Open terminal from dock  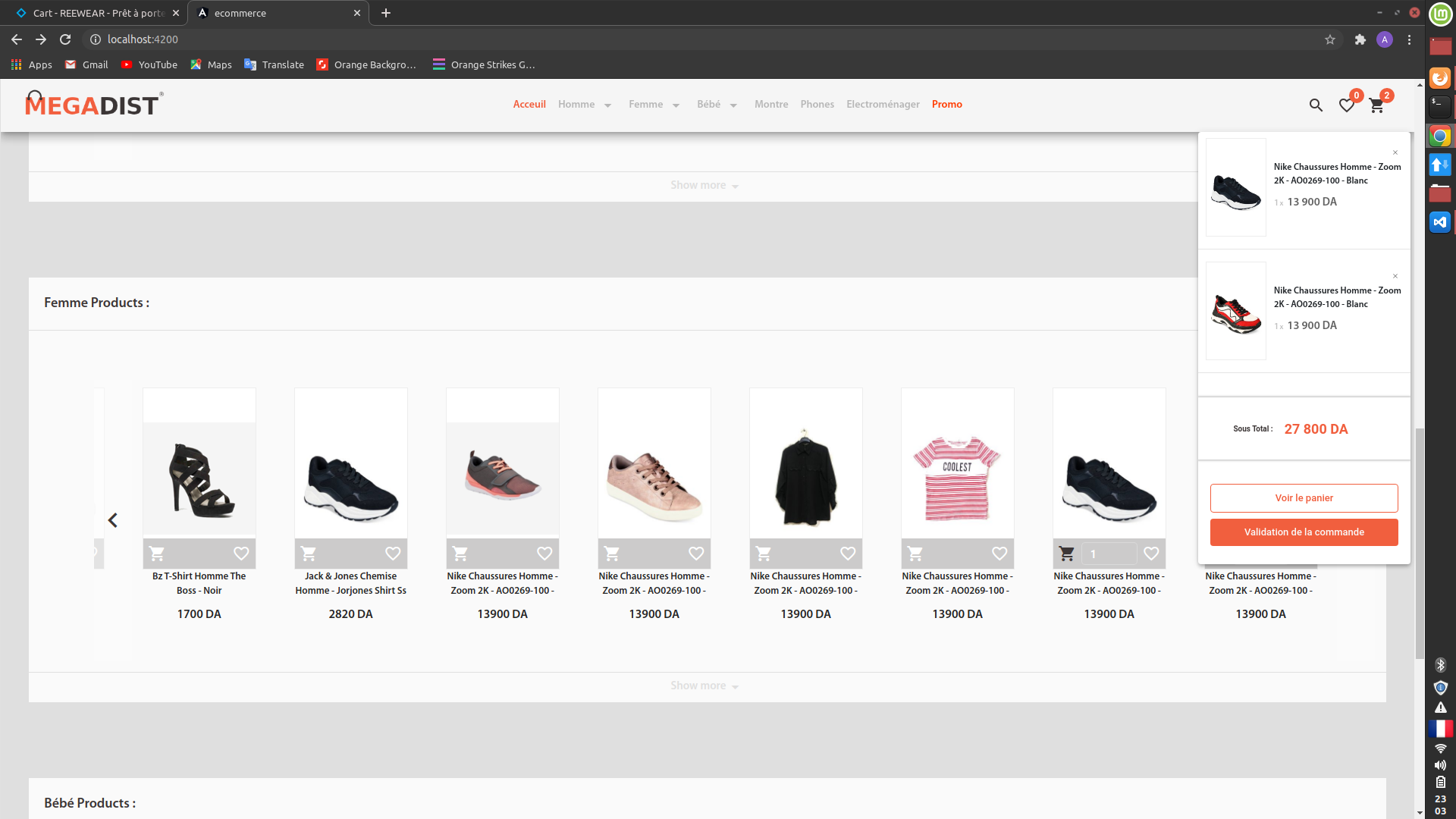[x=1440, y=107]
